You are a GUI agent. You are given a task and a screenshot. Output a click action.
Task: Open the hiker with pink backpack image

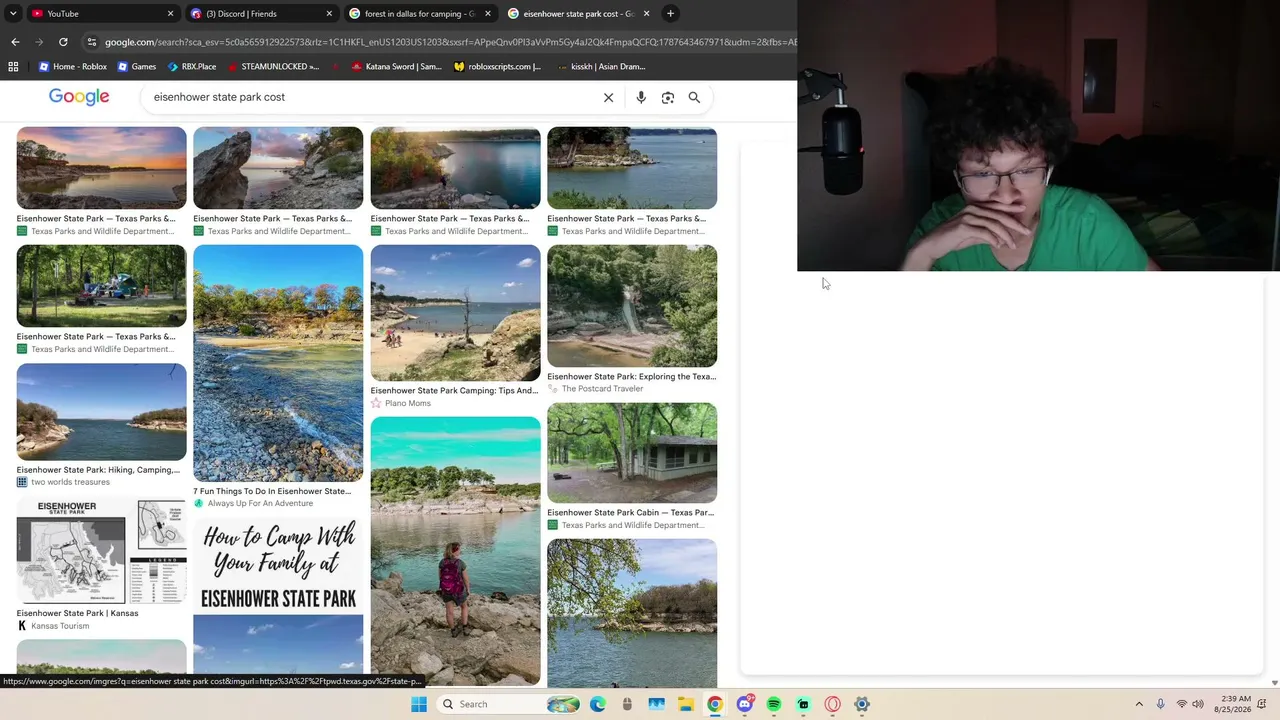[x=455, y=552]
